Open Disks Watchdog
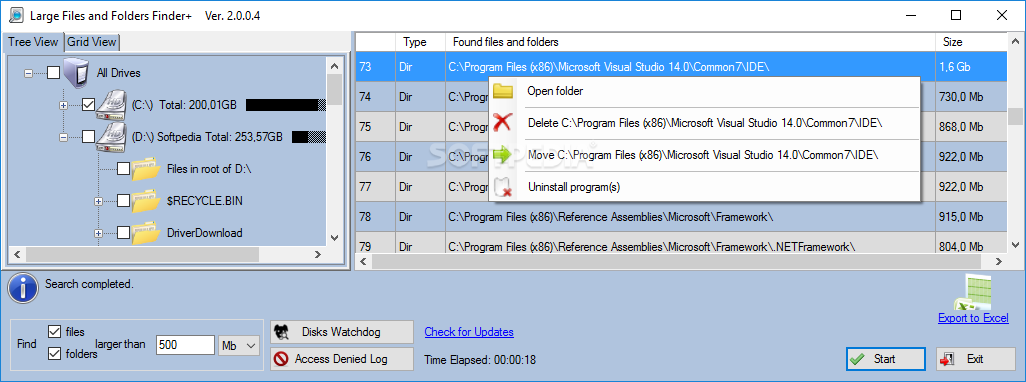The height and width of the screenshot is (382, 1026). (x=342, y=332)
